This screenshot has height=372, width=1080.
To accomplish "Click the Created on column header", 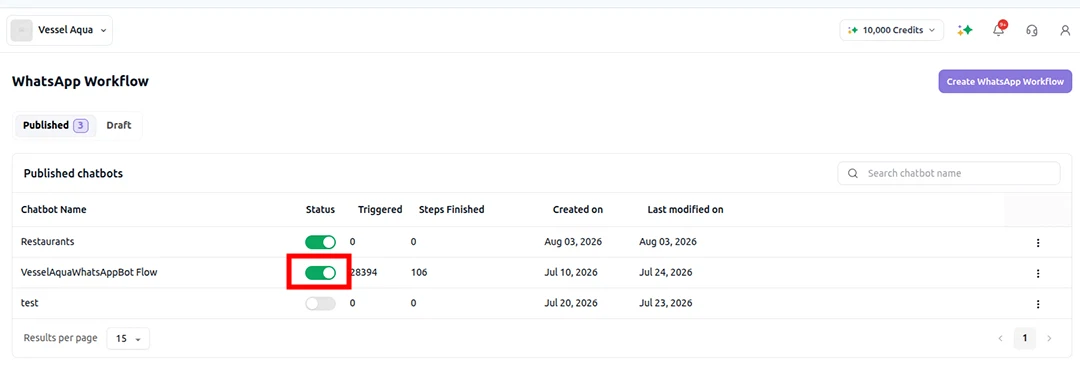I will click(x=578, y=209).
